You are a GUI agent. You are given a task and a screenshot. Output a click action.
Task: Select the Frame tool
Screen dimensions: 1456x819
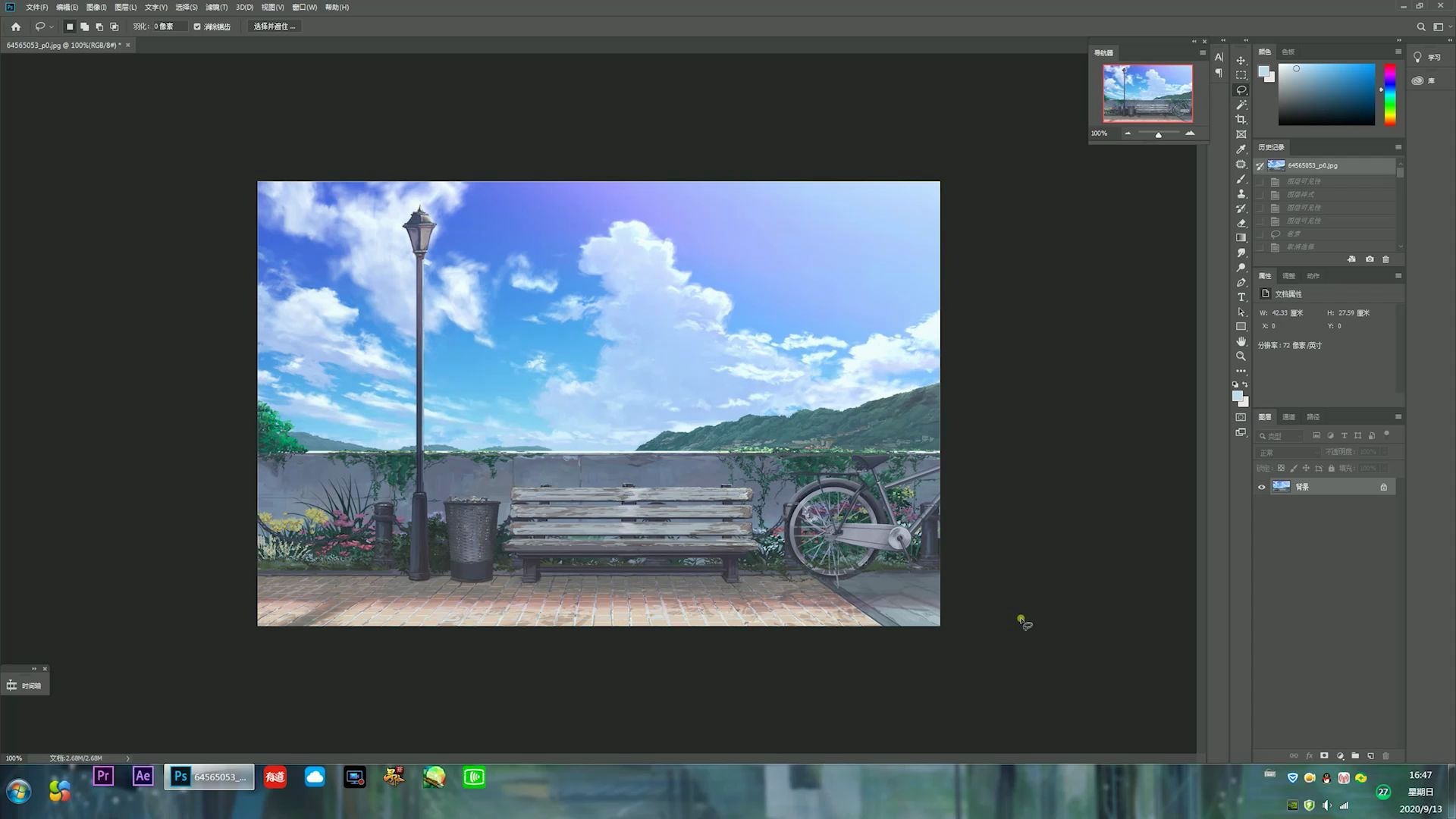[1241, 134]
